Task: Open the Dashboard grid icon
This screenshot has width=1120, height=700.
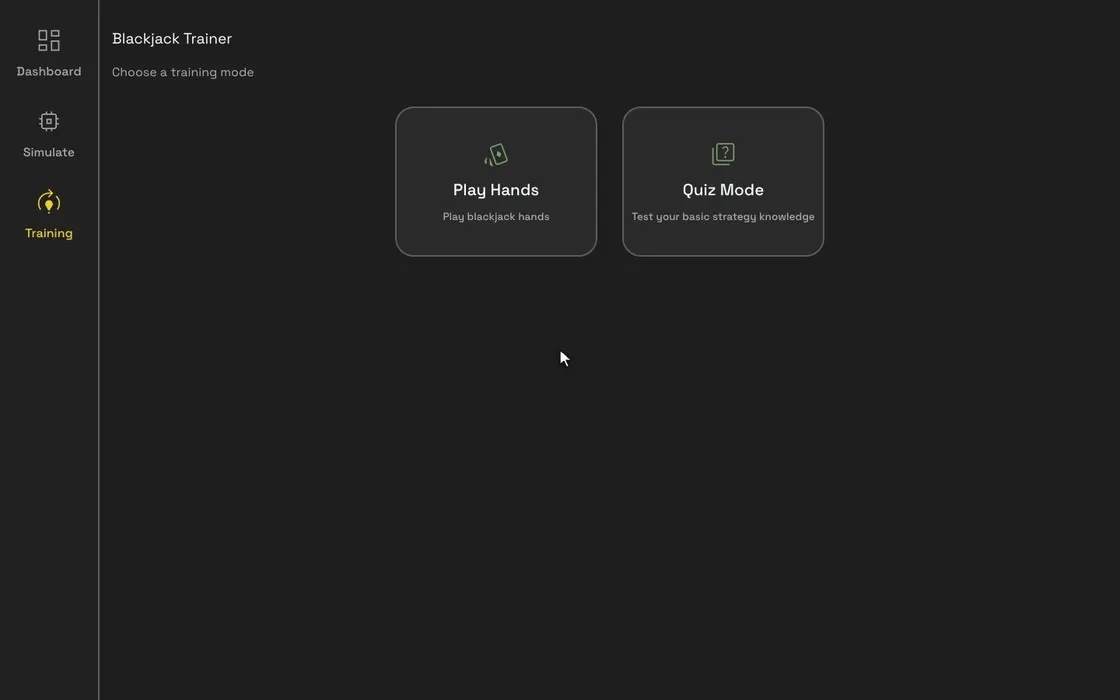Action: pyautogui.click(x=49, y=40)
